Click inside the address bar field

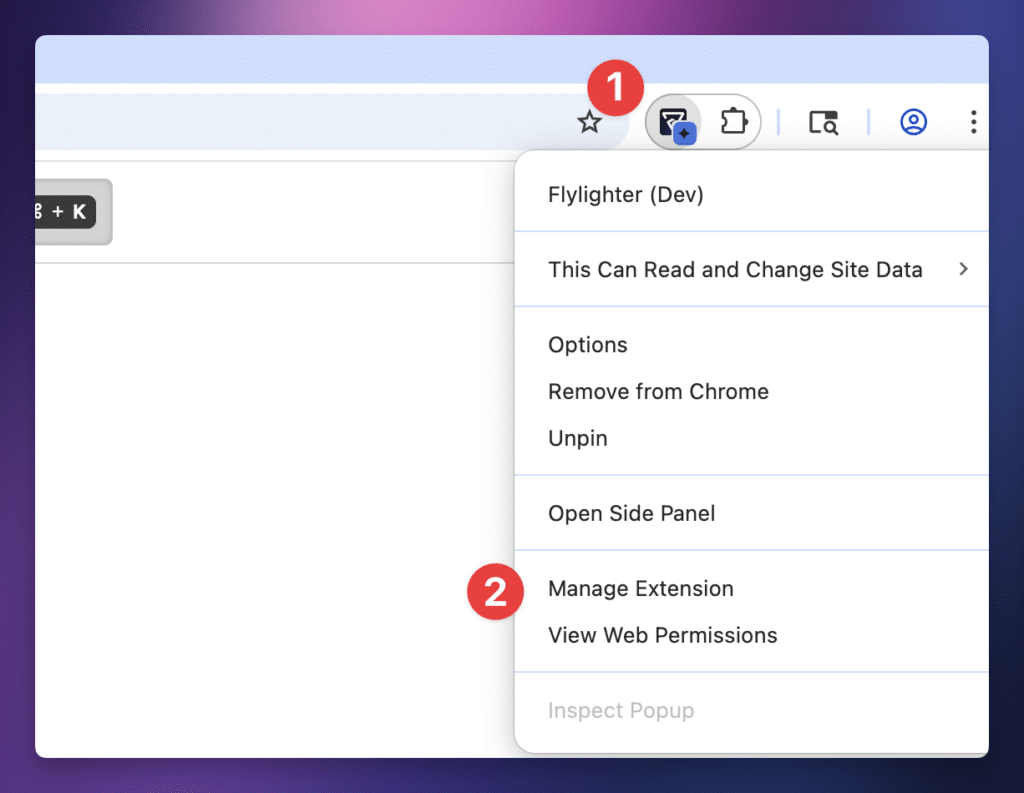click(300, 123)
